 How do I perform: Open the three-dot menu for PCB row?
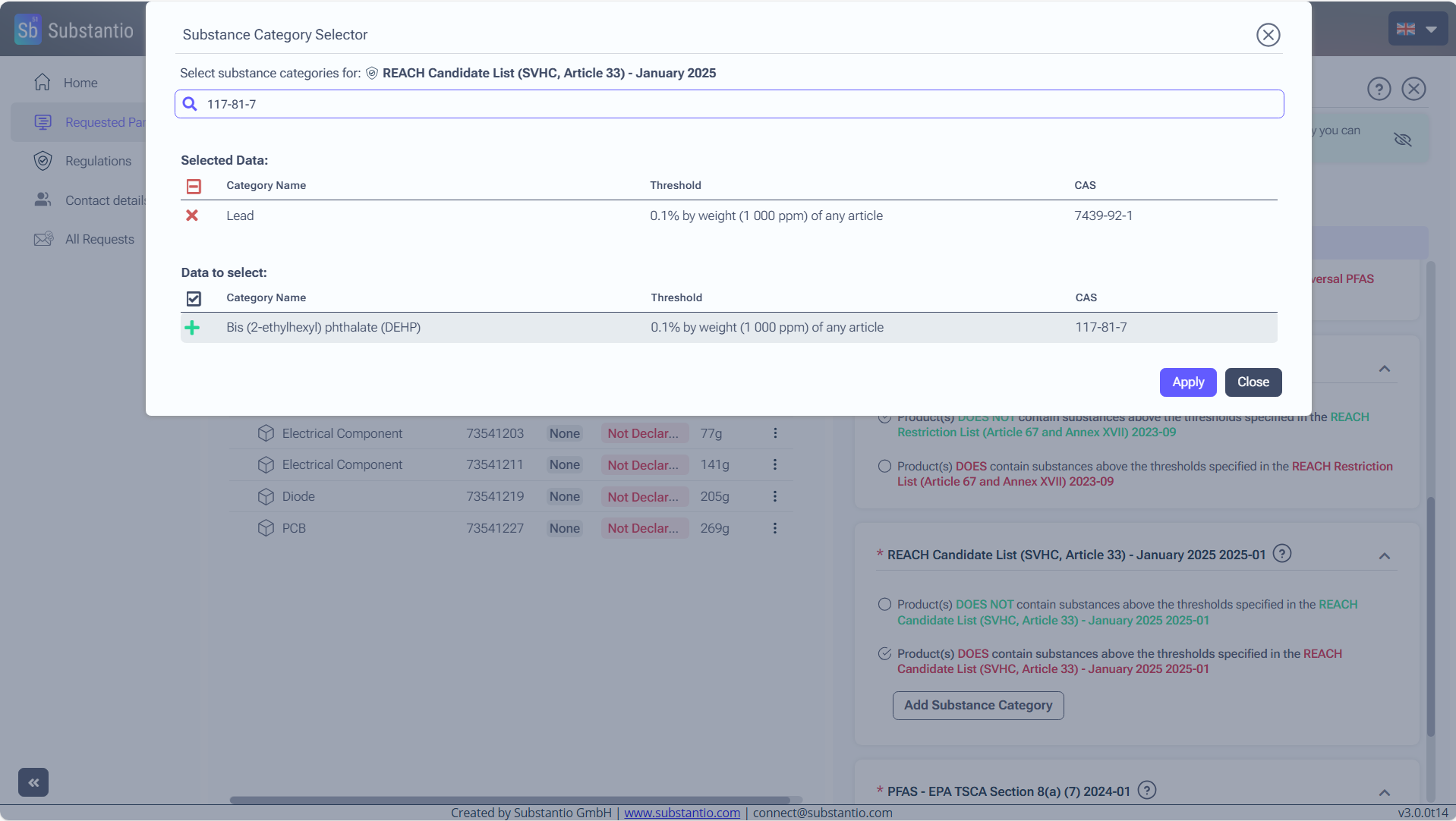(x=775, y=528)
